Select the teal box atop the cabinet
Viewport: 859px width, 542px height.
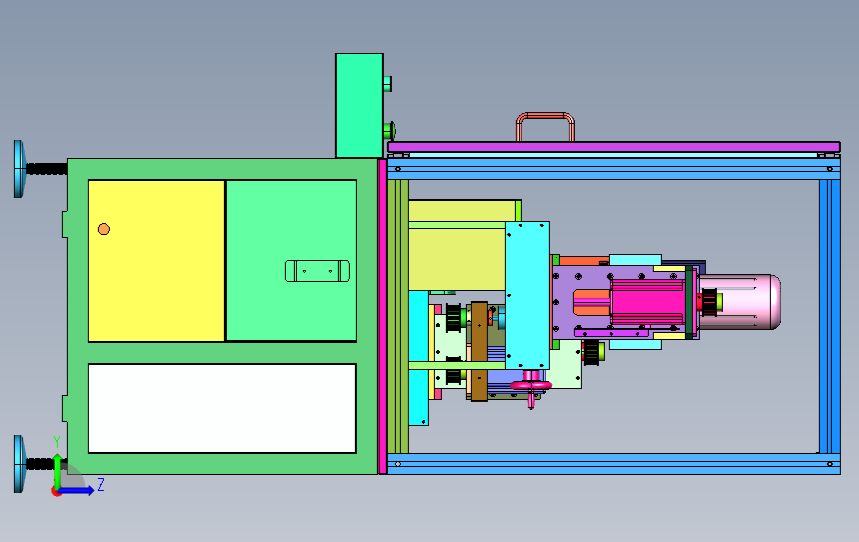359,105
